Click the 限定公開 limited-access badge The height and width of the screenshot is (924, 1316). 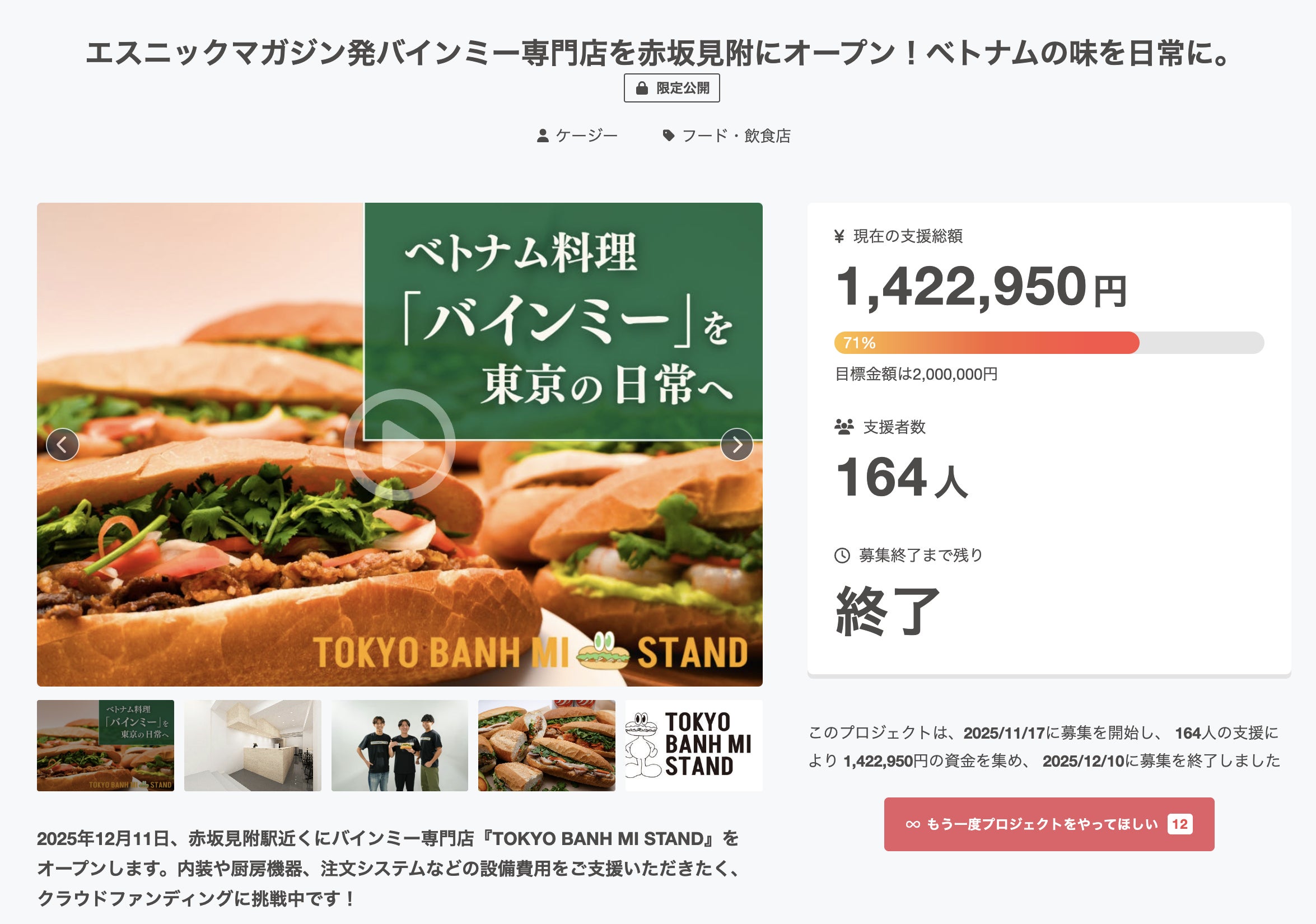(672, 88)
